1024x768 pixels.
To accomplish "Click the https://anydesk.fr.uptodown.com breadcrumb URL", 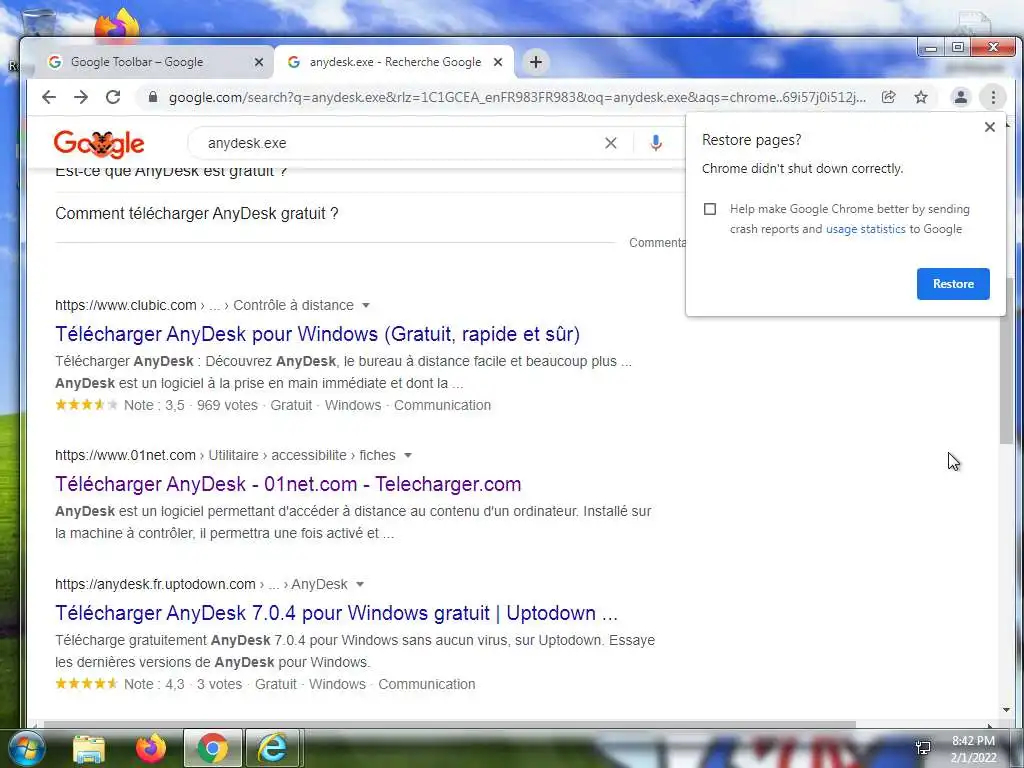I will 155,584.
